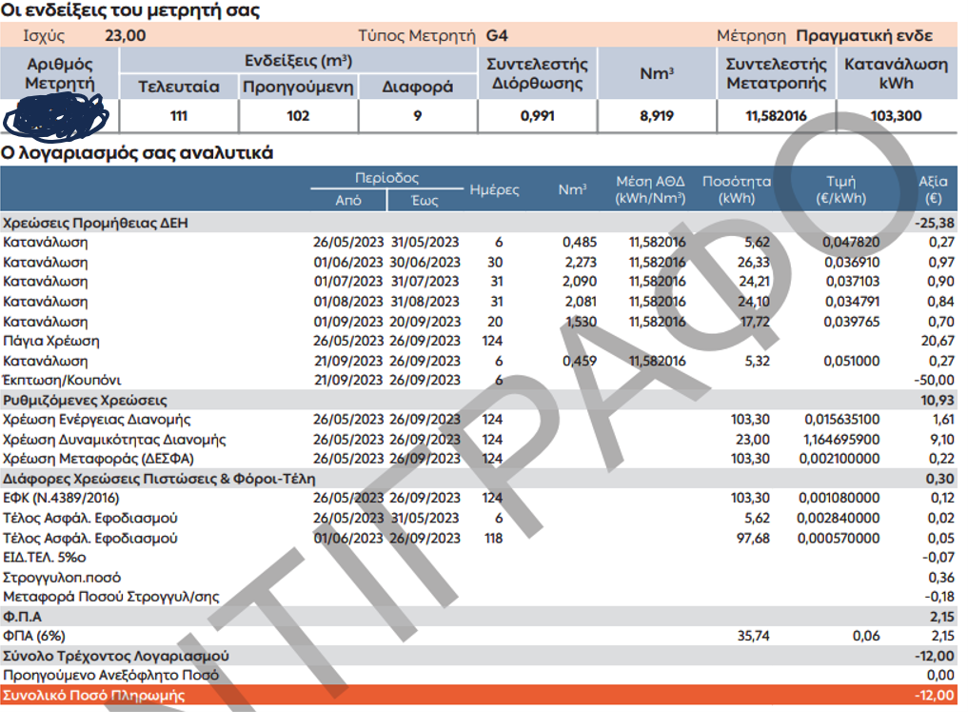Click the heading 'Οι ενδείξεις του μετρητή σας'
The image size is (968, 712).
(130, 10)
